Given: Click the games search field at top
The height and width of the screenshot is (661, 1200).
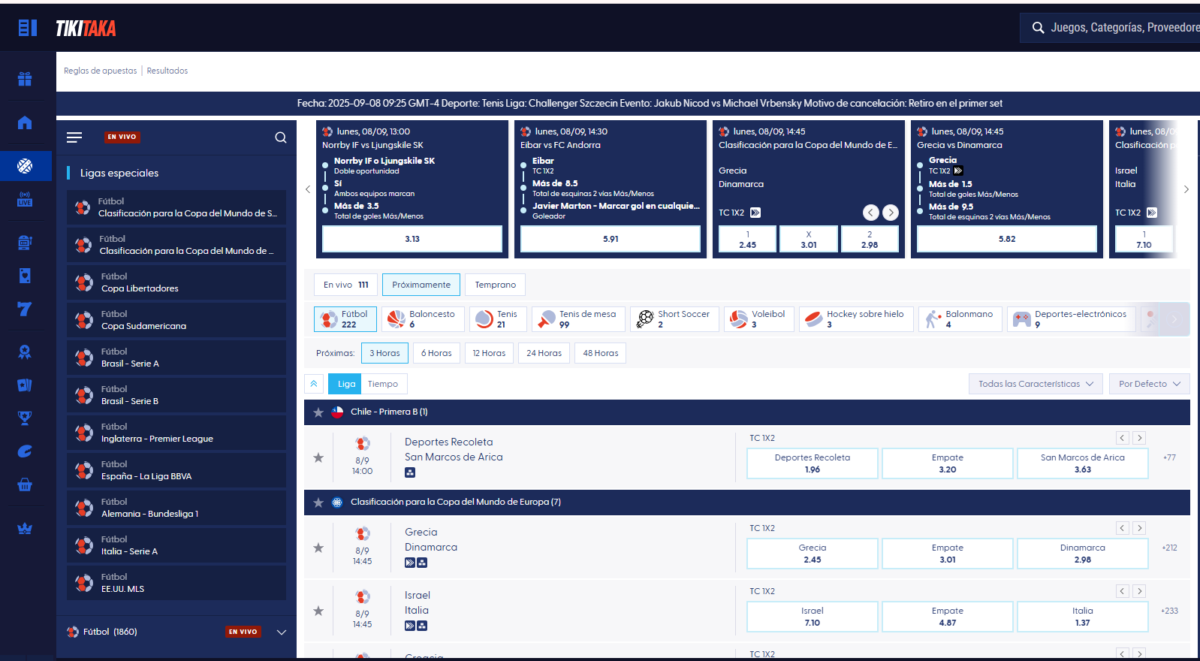Looking at the screenshot, I should click(x=1110, y=28).
